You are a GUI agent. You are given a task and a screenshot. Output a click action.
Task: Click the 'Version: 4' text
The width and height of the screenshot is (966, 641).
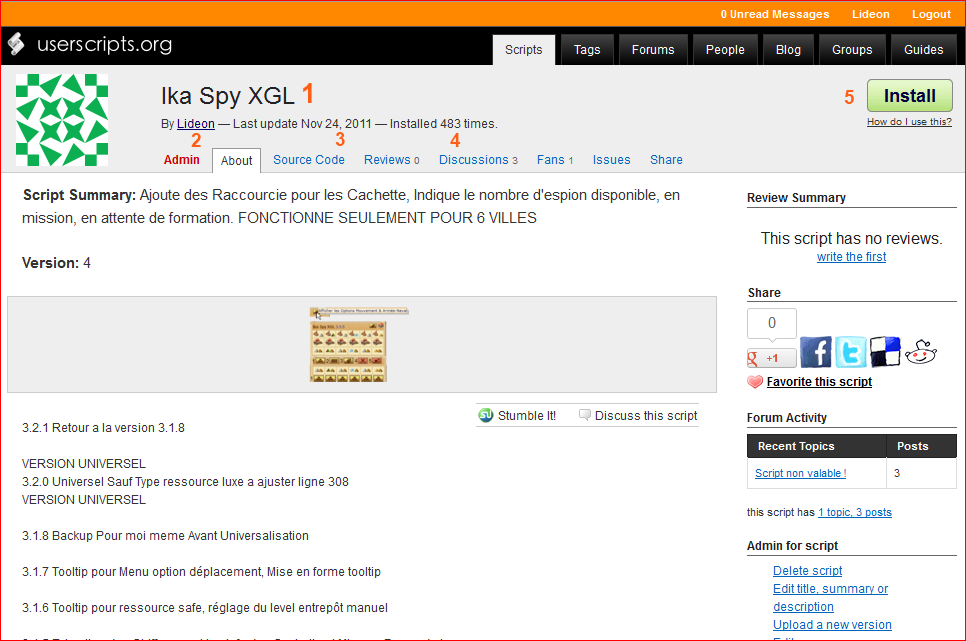(56, 263)
